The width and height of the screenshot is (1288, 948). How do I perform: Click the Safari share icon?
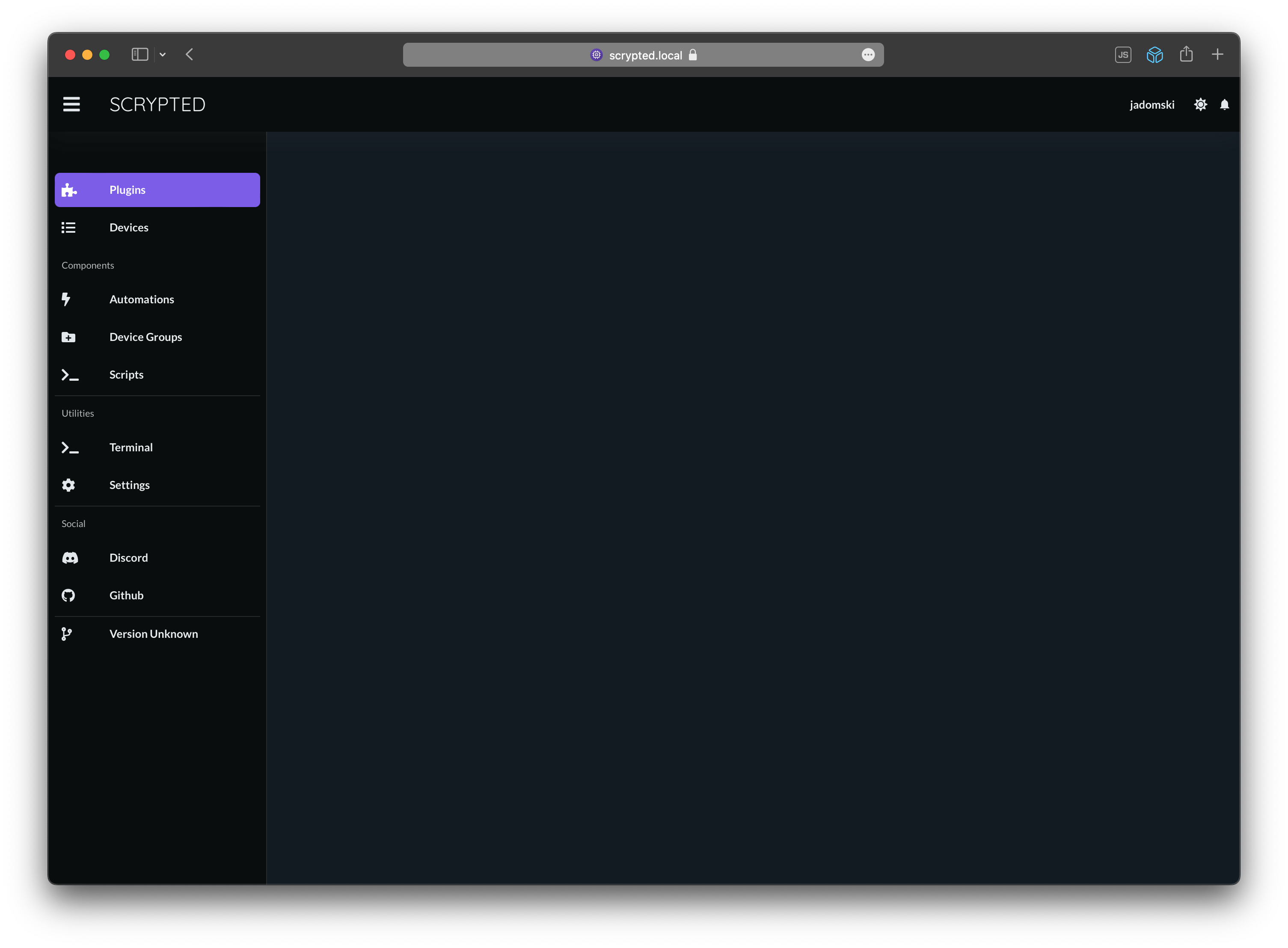1186,54
